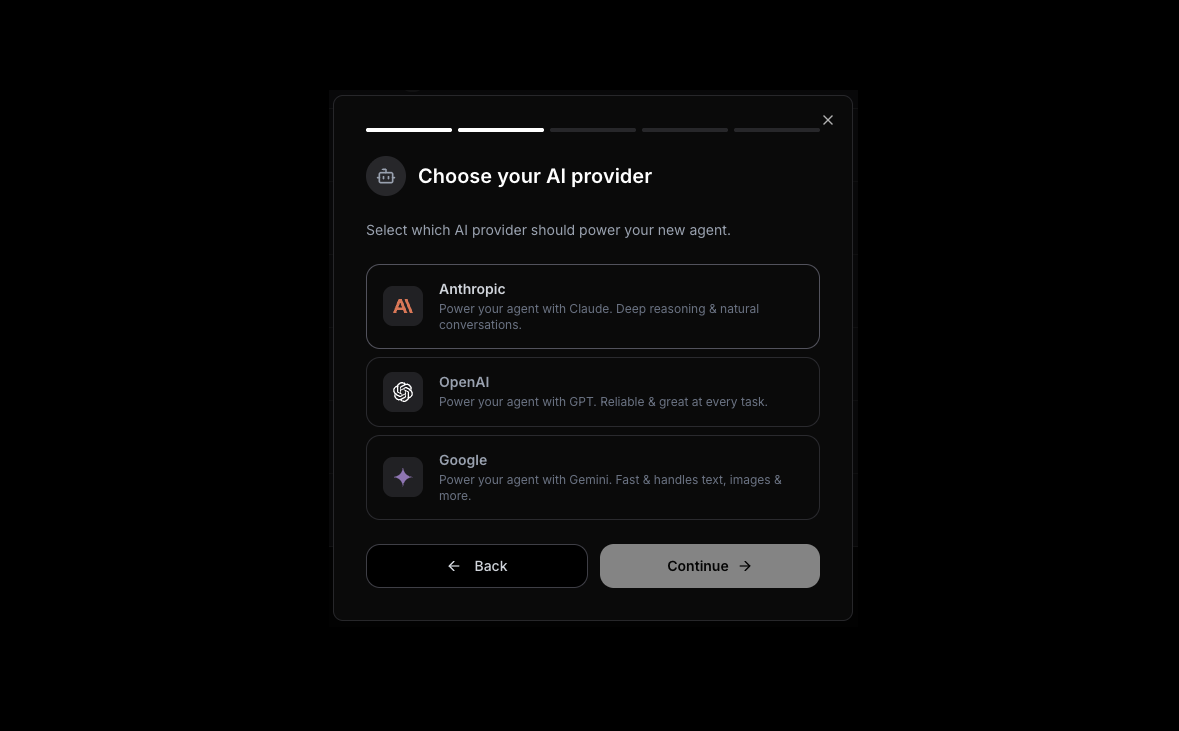Click the "Choose your AI provider" heading

(535, 176)
